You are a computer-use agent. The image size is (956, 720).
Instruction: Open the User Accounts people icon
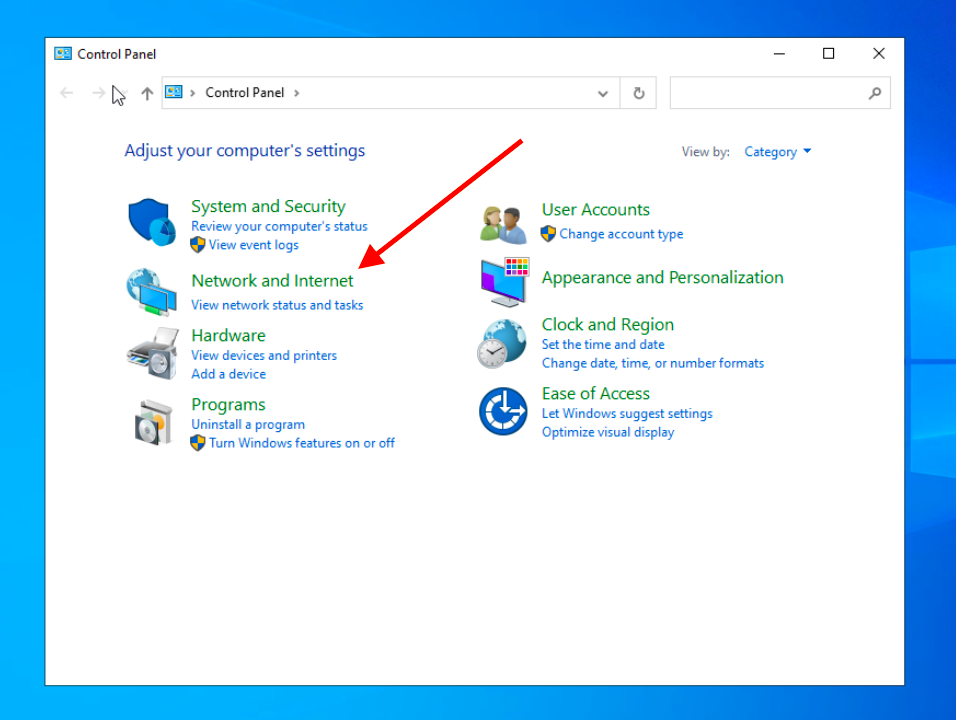[x=503, y=224]
